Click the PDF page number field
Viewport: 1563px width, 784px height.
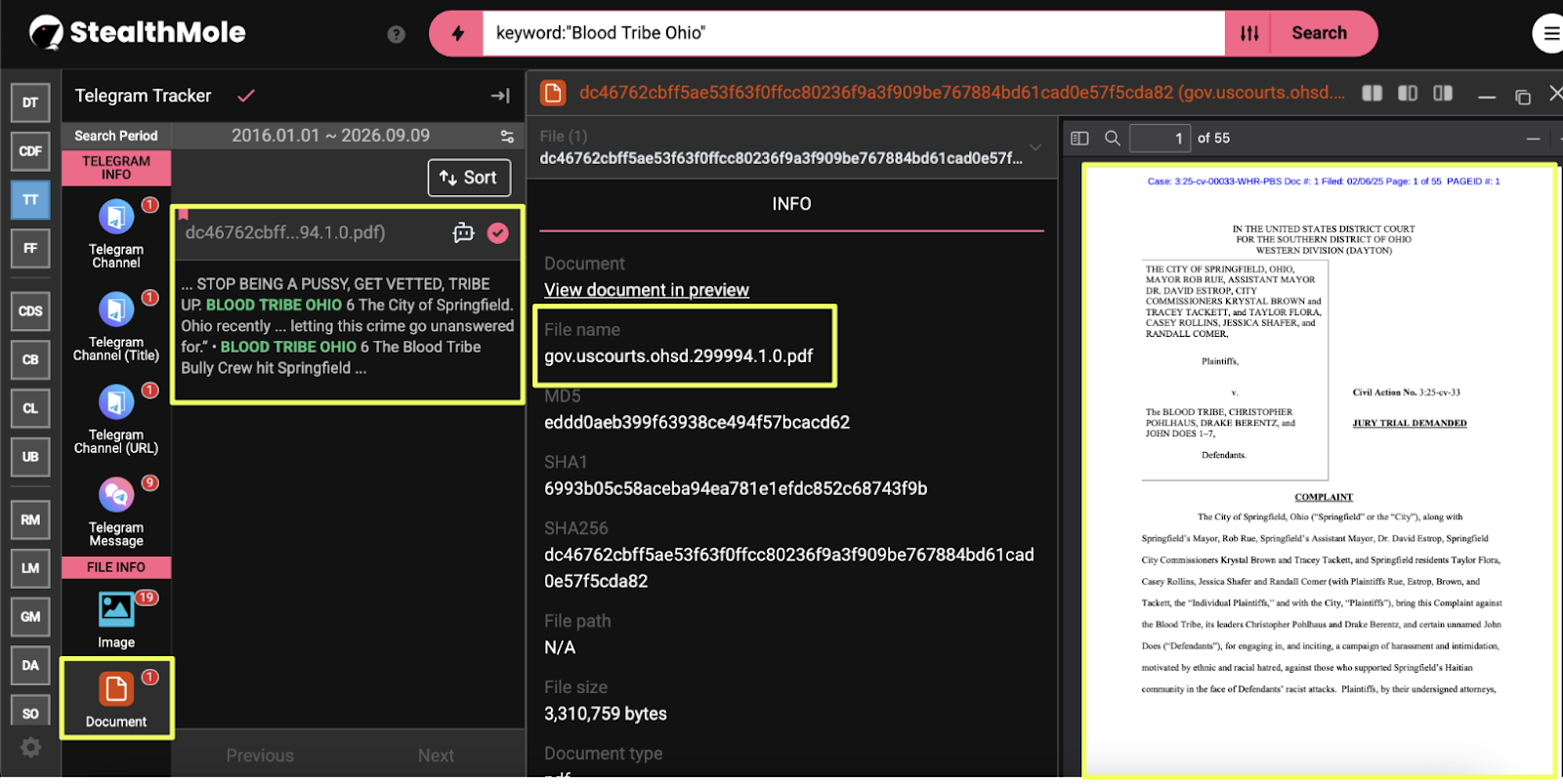[1160, 138]
